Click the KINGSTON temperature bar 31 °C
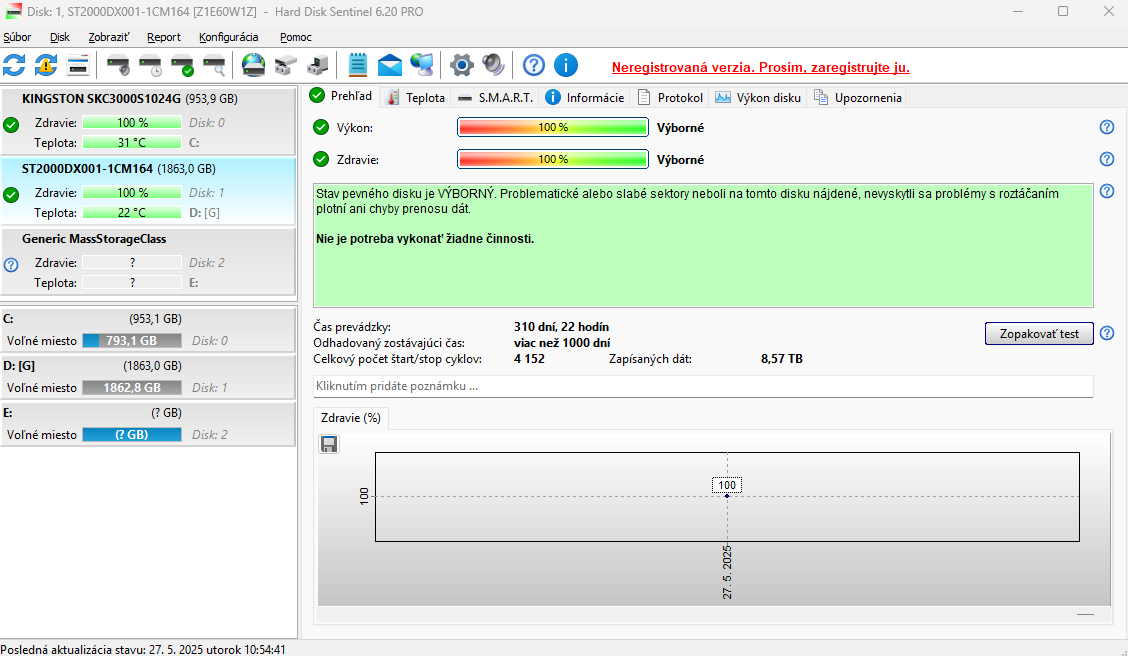The height and width of the screenshot is (656, 1128). pyautogui.click(x=132, y=143)
